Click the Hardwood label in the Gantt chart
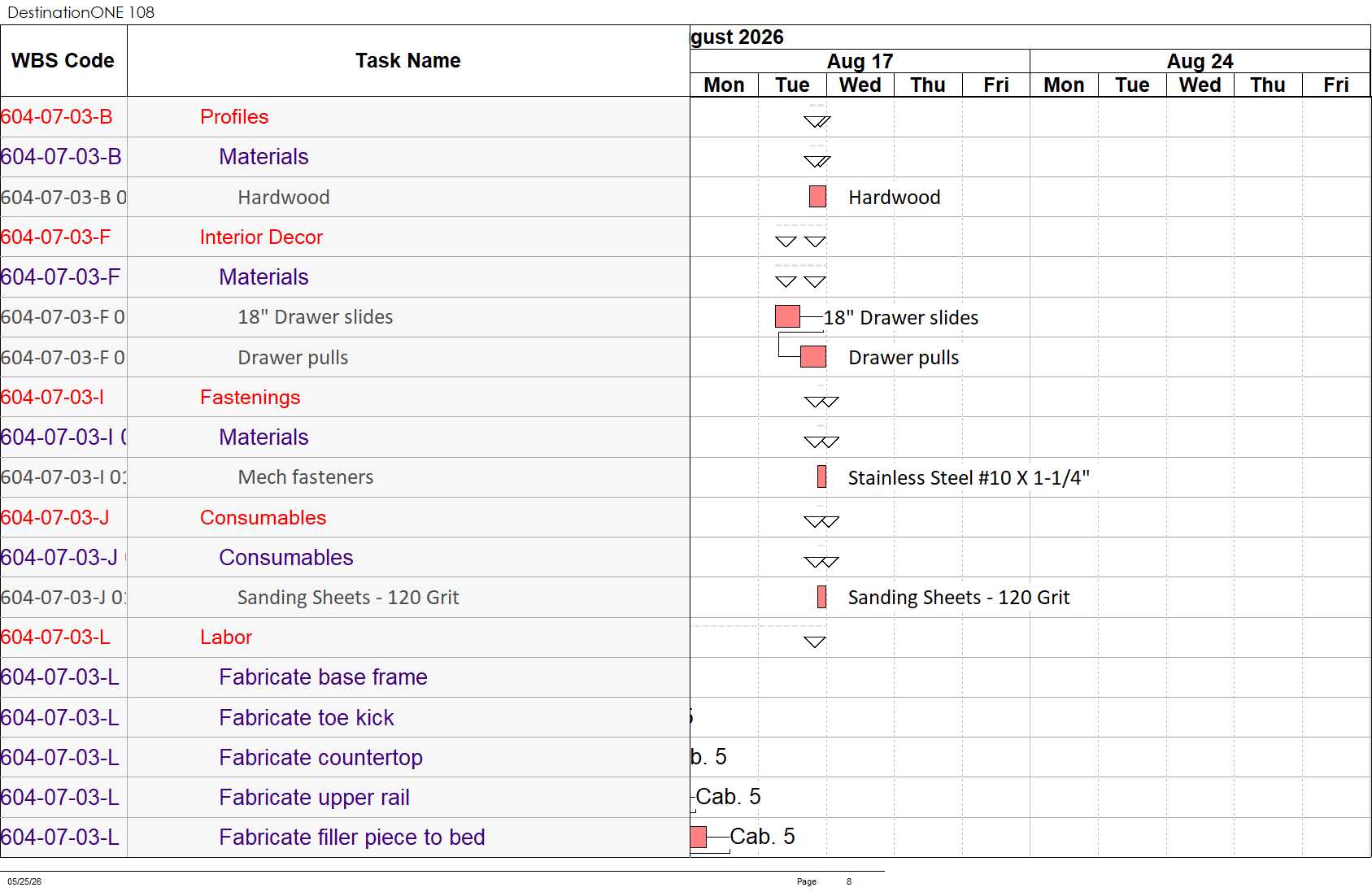Viewport: 1372px width, 892px height. [895, 198]
